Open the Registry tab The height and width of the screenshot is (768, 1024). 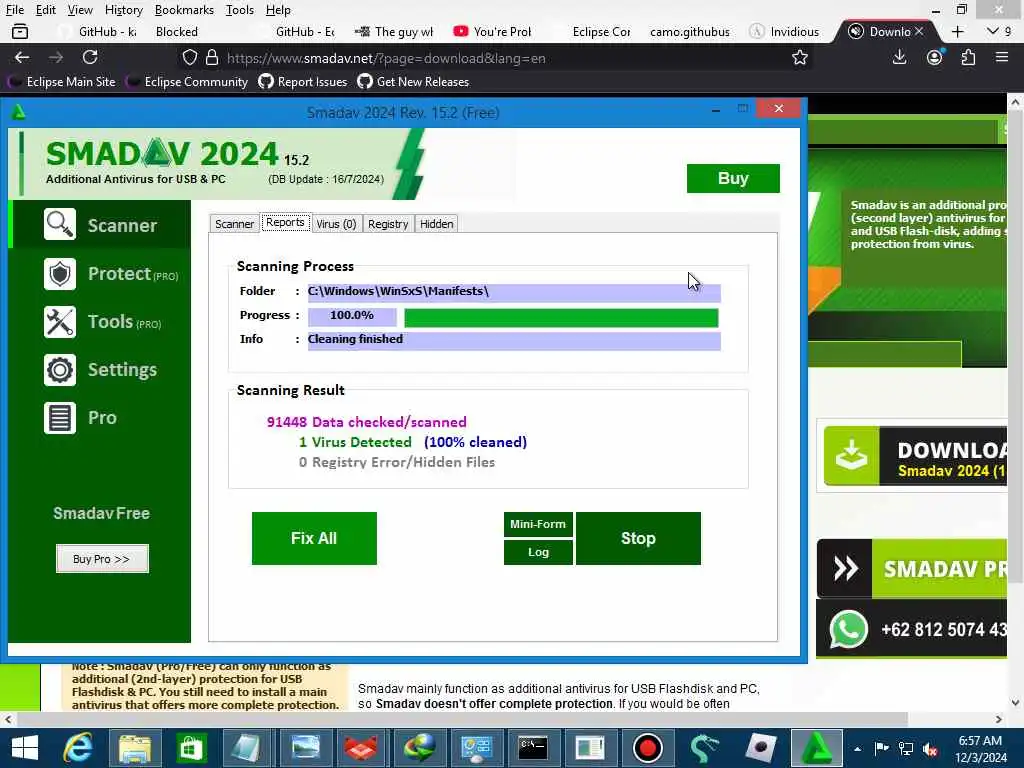pos(388,224)
